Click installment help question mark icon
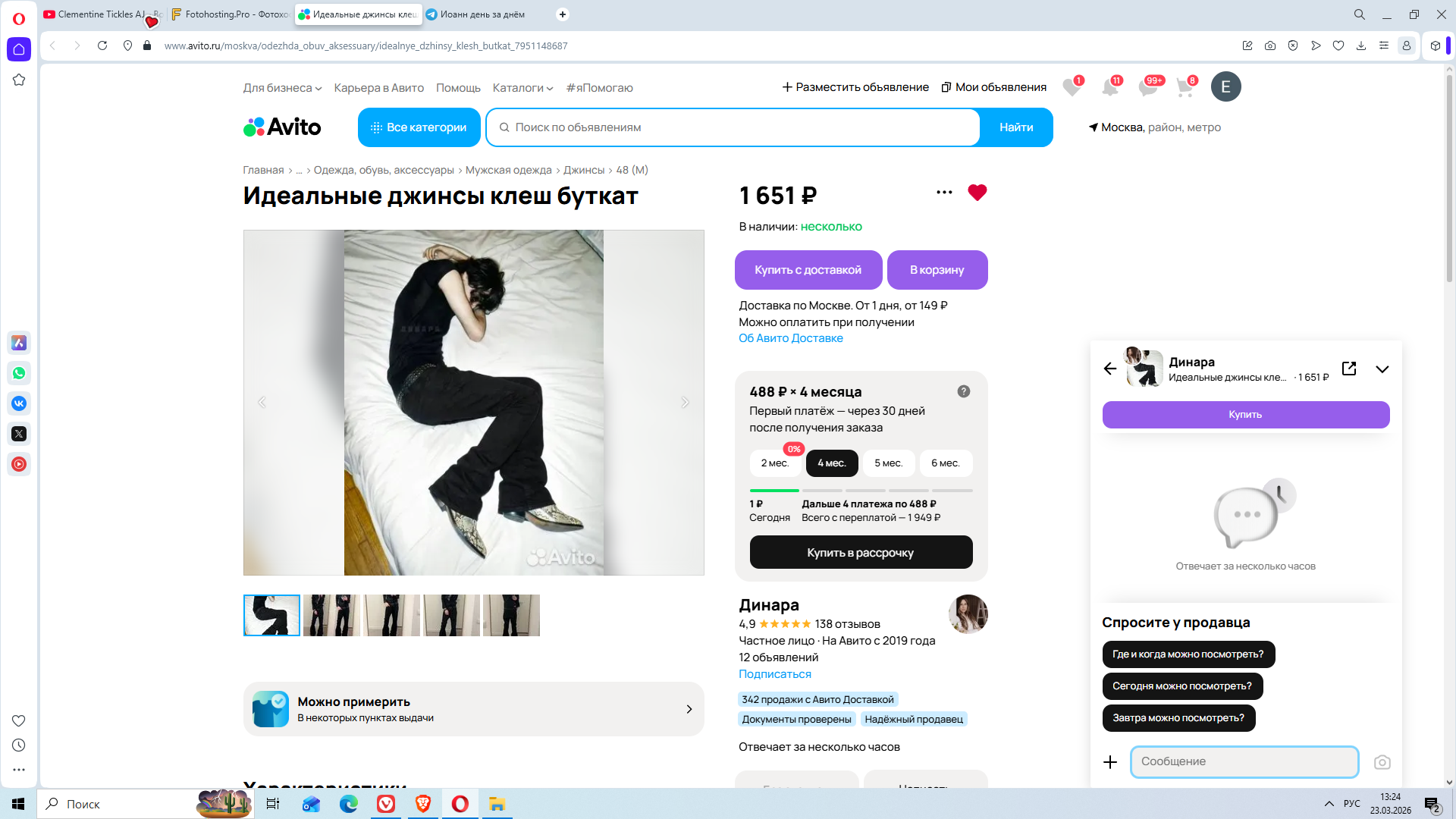Image resolution: width=1456 pixels, height=819 pixels. 963,391
